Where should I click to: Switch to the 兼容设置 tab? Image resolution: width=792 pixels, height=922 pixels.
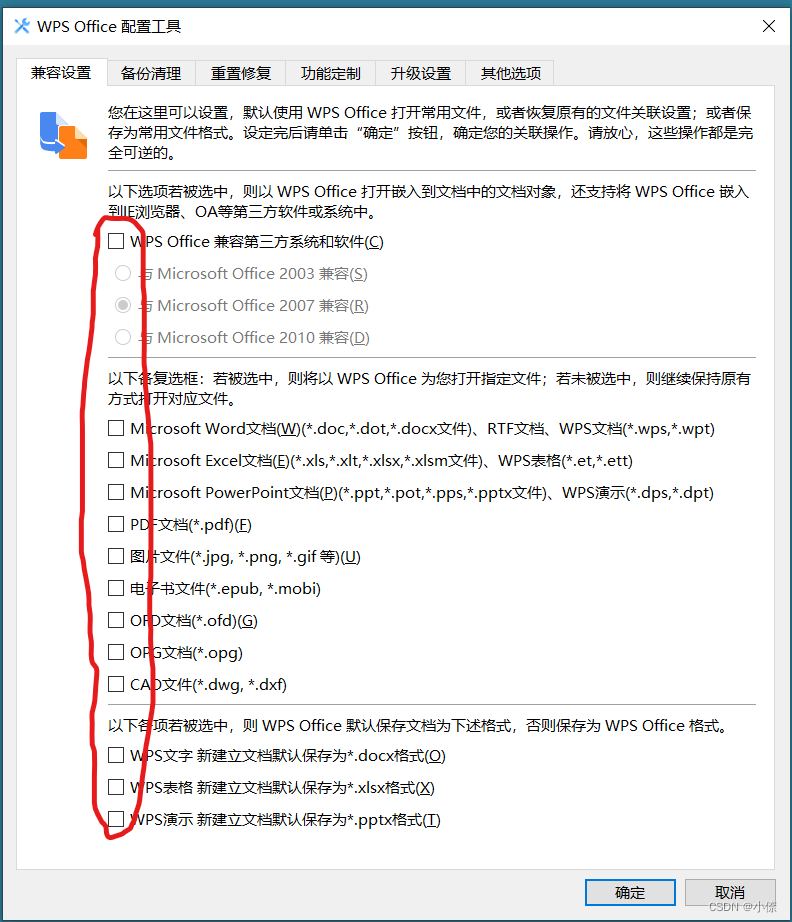[61, 73]
